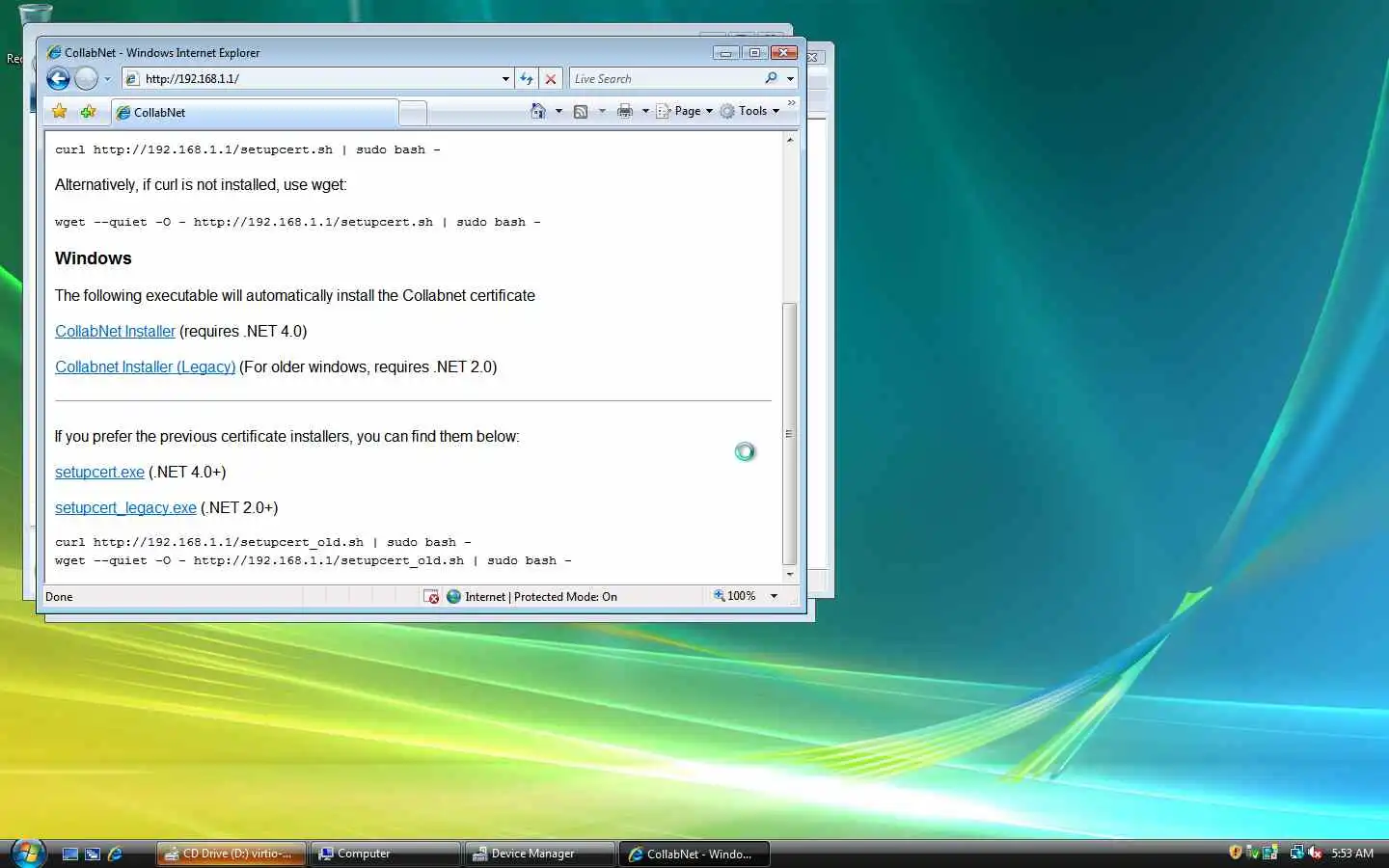Click the magnifier Search icon
1389x868 pixels.
[x=771, y=78]
